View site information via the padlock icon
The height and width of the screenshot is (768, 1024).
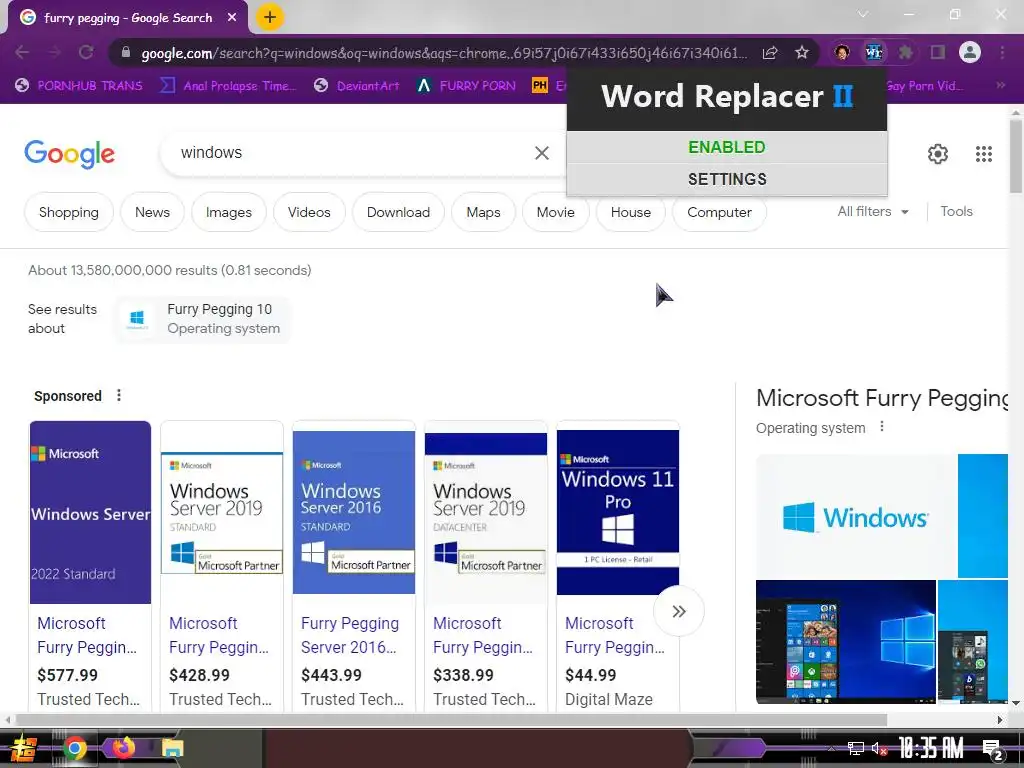pyautogui.click(x=125, y=53)
